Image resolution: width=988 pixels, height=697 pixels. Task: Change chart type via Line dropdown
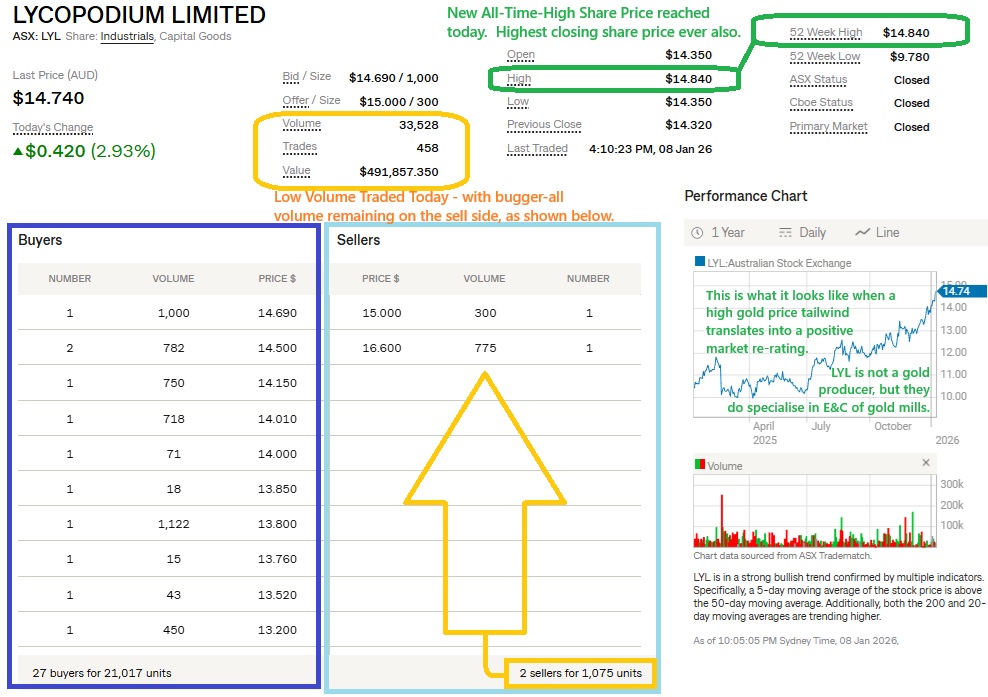coord(877,232)
